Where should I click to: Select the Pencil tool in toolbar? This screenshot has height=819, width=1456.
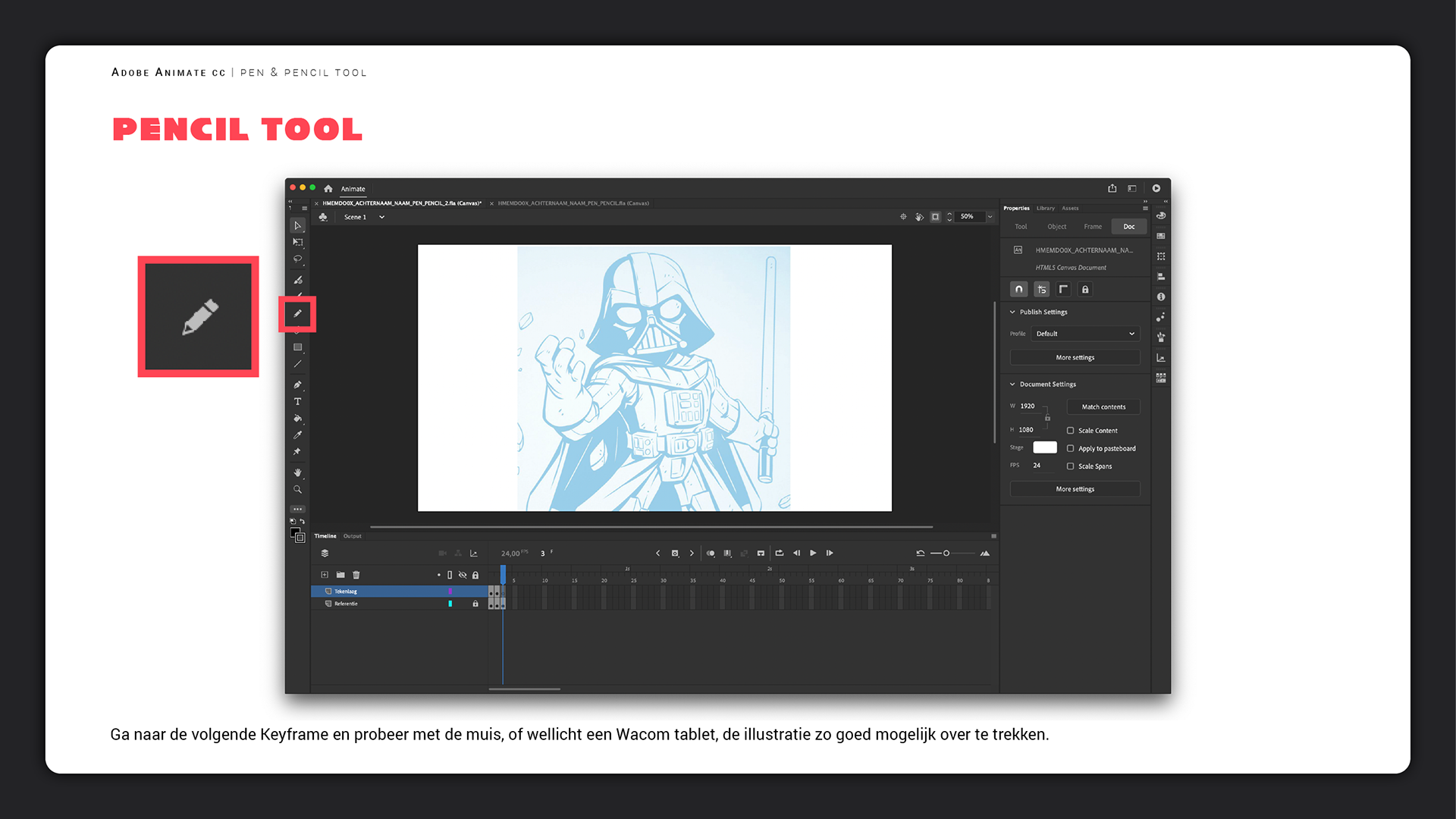297,314
